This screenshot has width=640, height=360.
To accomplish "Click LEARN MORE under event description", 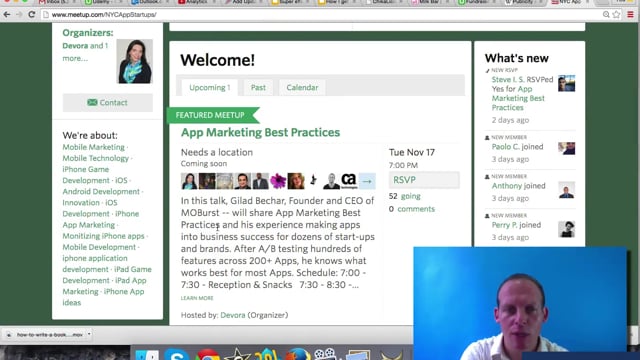I will [197, 298].
